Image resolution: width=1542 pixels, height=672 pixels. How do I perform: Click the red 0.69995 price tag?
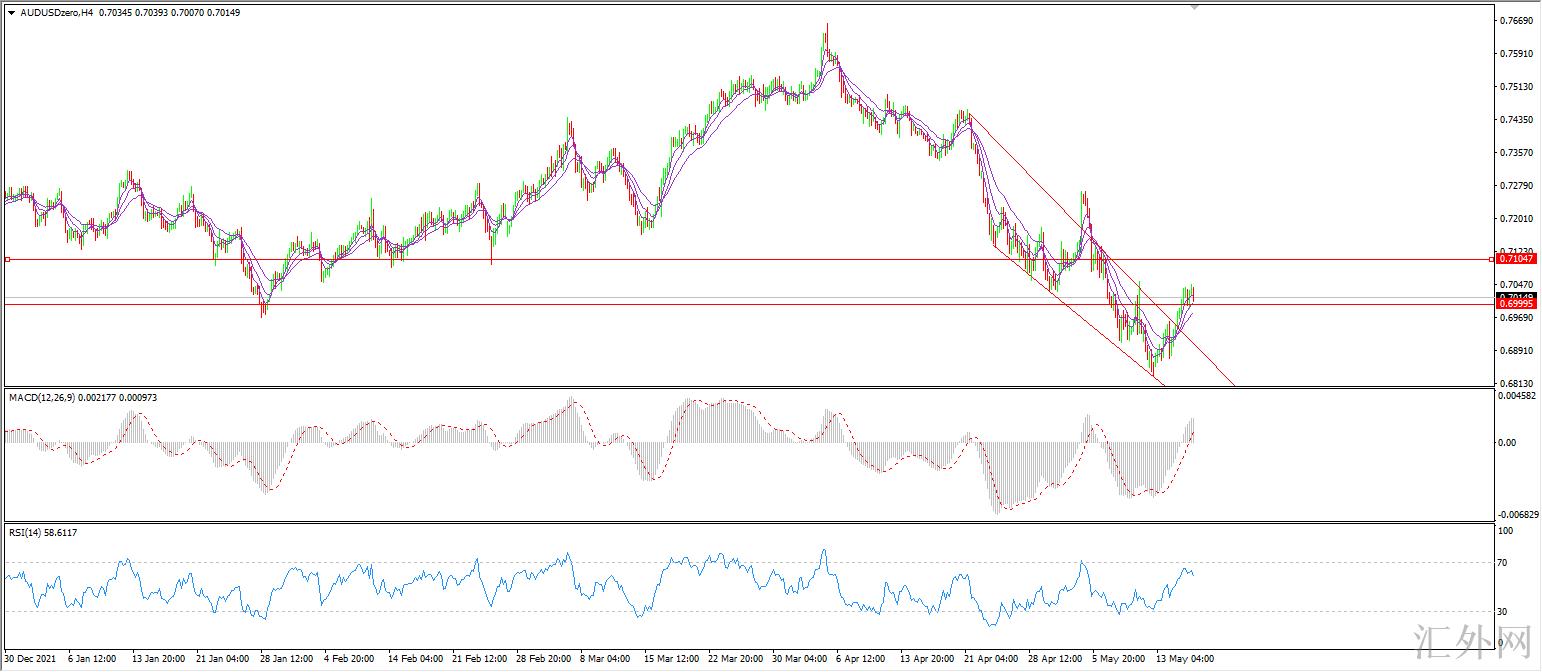(1518, 304)
